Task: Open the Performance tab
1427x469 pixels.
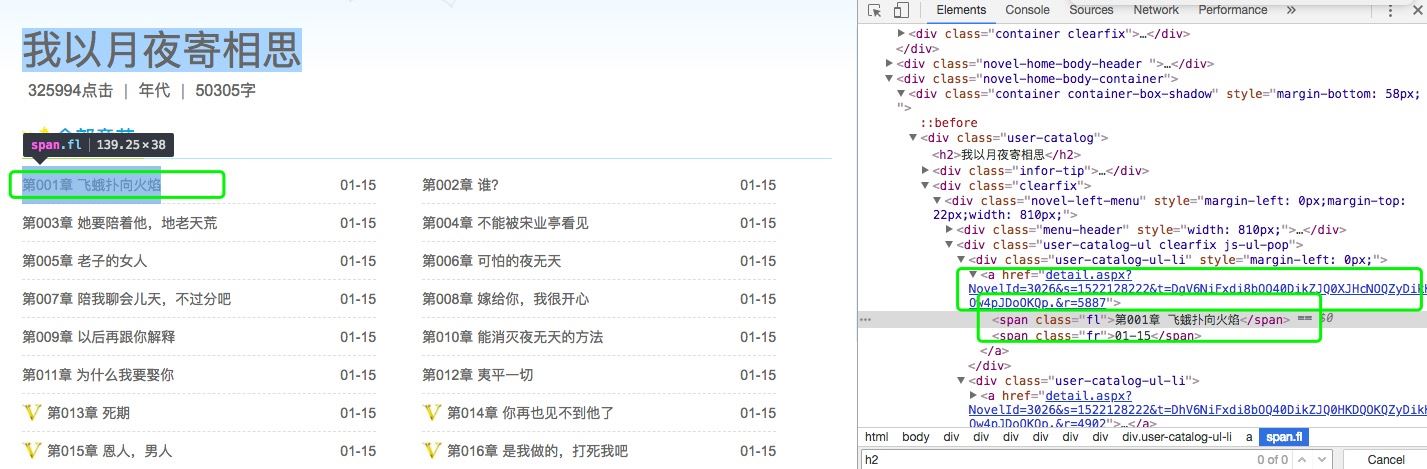Action: 1233,10
